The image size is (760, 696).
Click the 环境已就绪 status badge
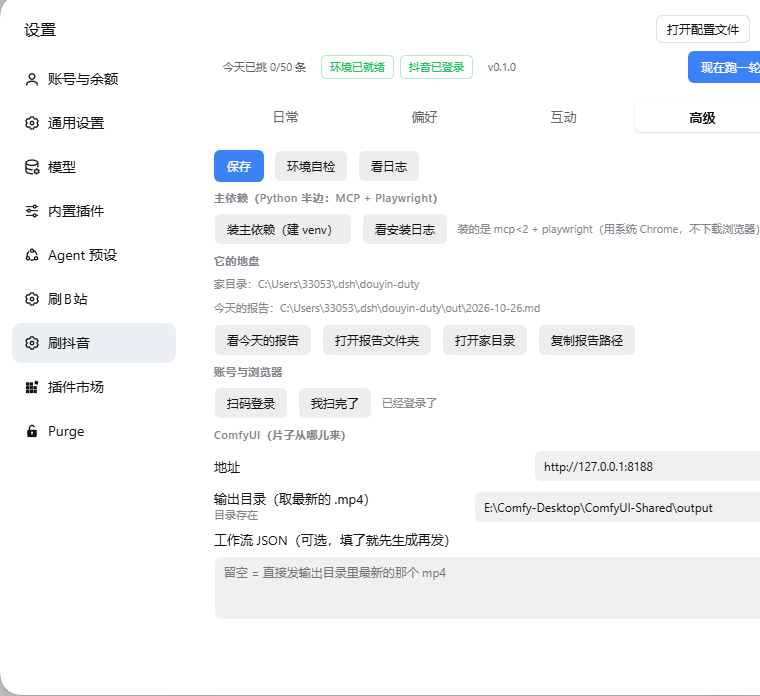click(357, 67)
